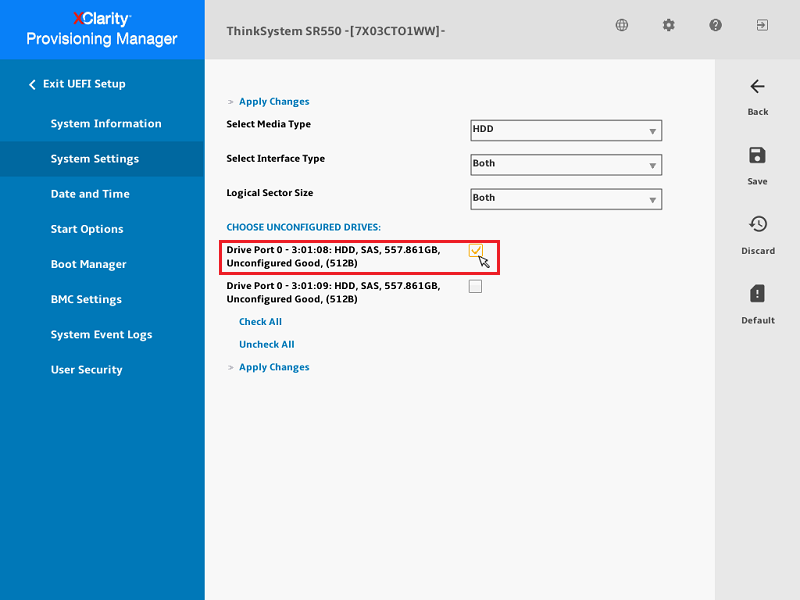This screenshot has height=600, width=800.
Task: Open the settings gear icon
Action: pos(669,25)
